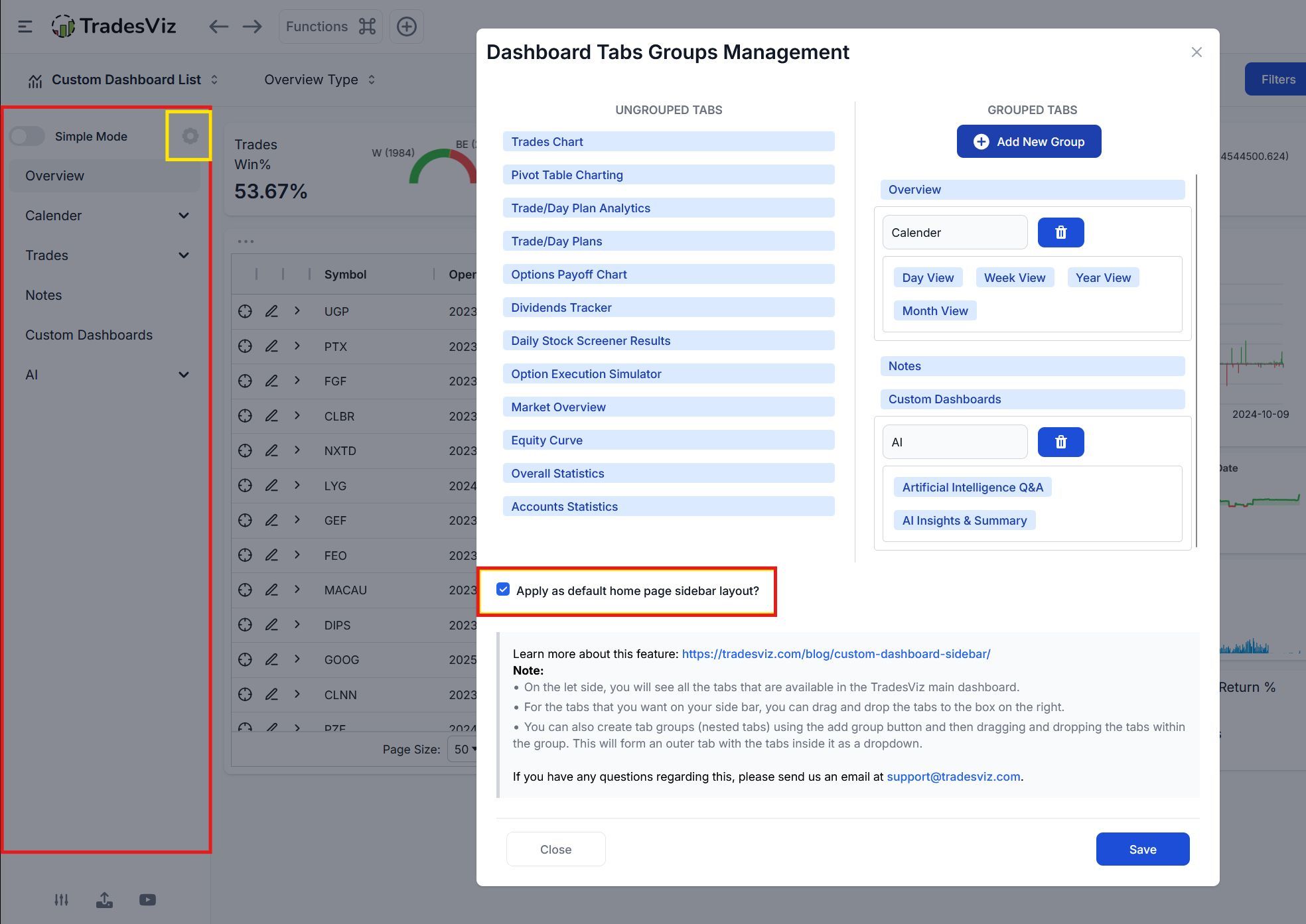Select the Trades Chart ungrouped tab
The height and width of the screenshot is (924, 1306).
tap(668, 142)
